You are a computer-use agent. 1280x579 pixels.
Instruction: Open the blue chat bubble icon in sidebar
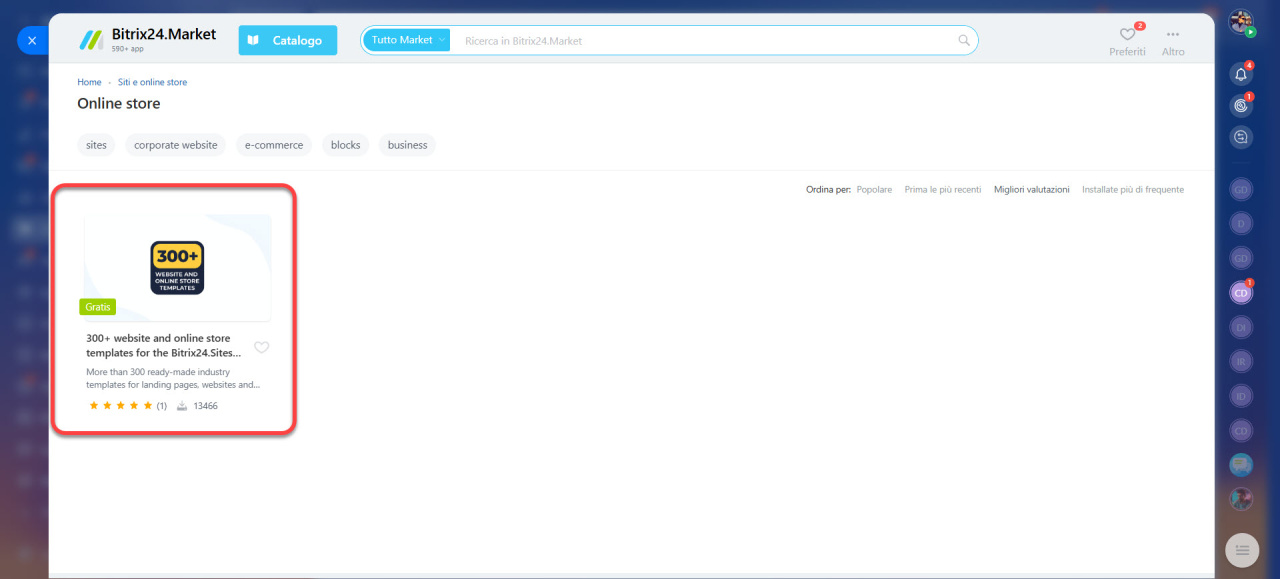(x=1241, y=464)
